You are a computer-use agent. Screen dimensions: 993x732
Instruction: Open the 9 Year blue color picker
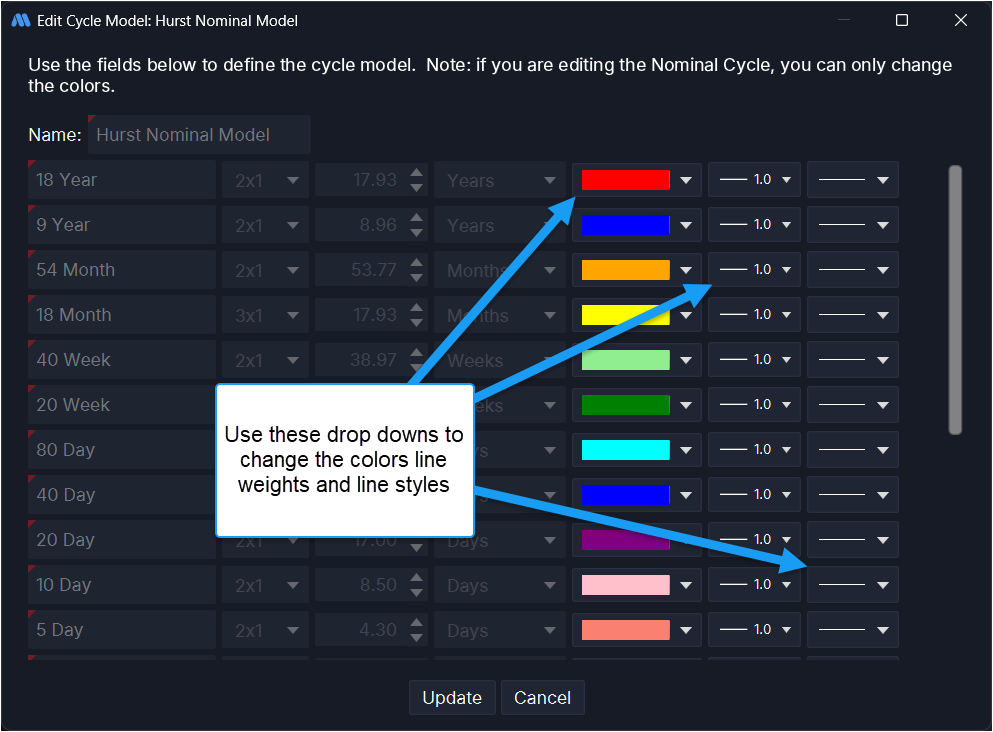tap(625, 225)
